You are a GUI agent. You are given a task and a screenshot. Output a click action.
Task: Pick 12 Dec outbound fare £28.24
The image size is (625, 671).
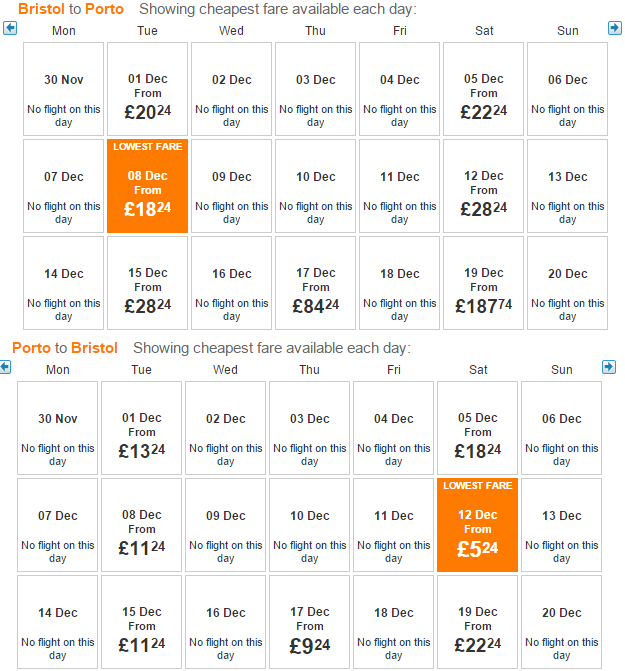point(483,186)
